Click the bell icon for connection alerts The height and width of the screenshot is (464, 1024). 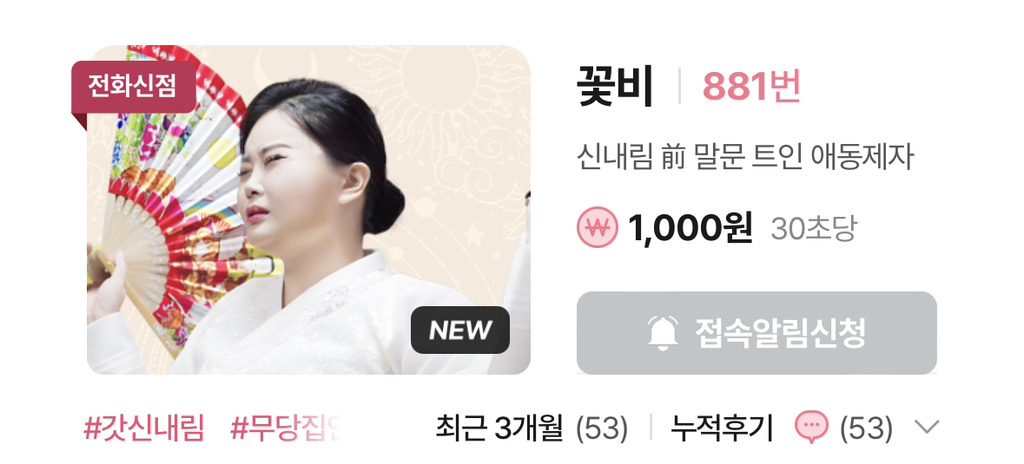pos(662,333)
